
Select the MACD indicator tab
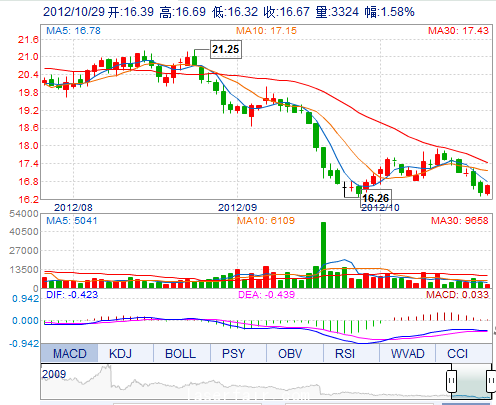click(x=69, y=353)
